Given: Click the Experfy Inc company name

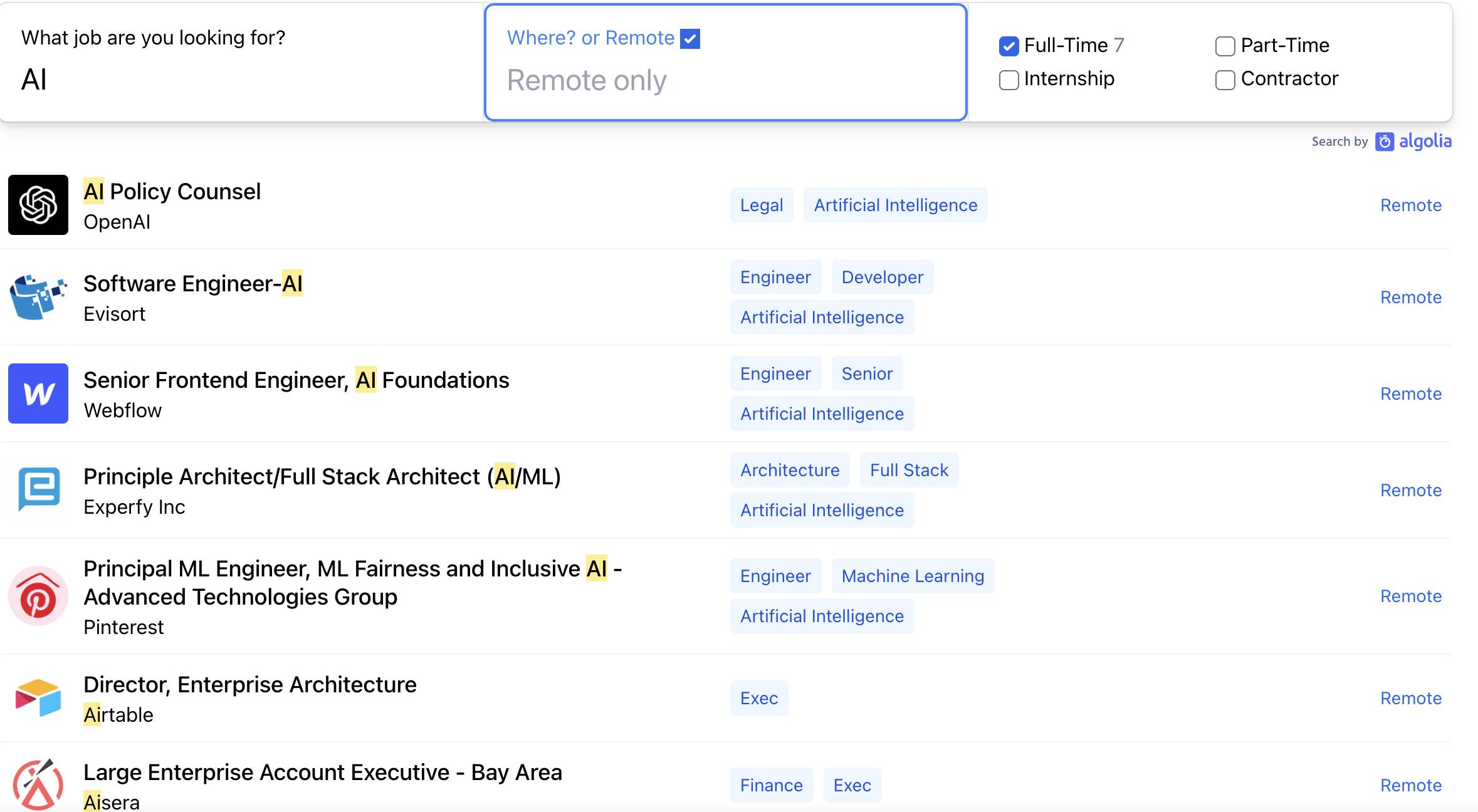Looking at the screenshot, I should pyautogui.click(x=135, y=507).
